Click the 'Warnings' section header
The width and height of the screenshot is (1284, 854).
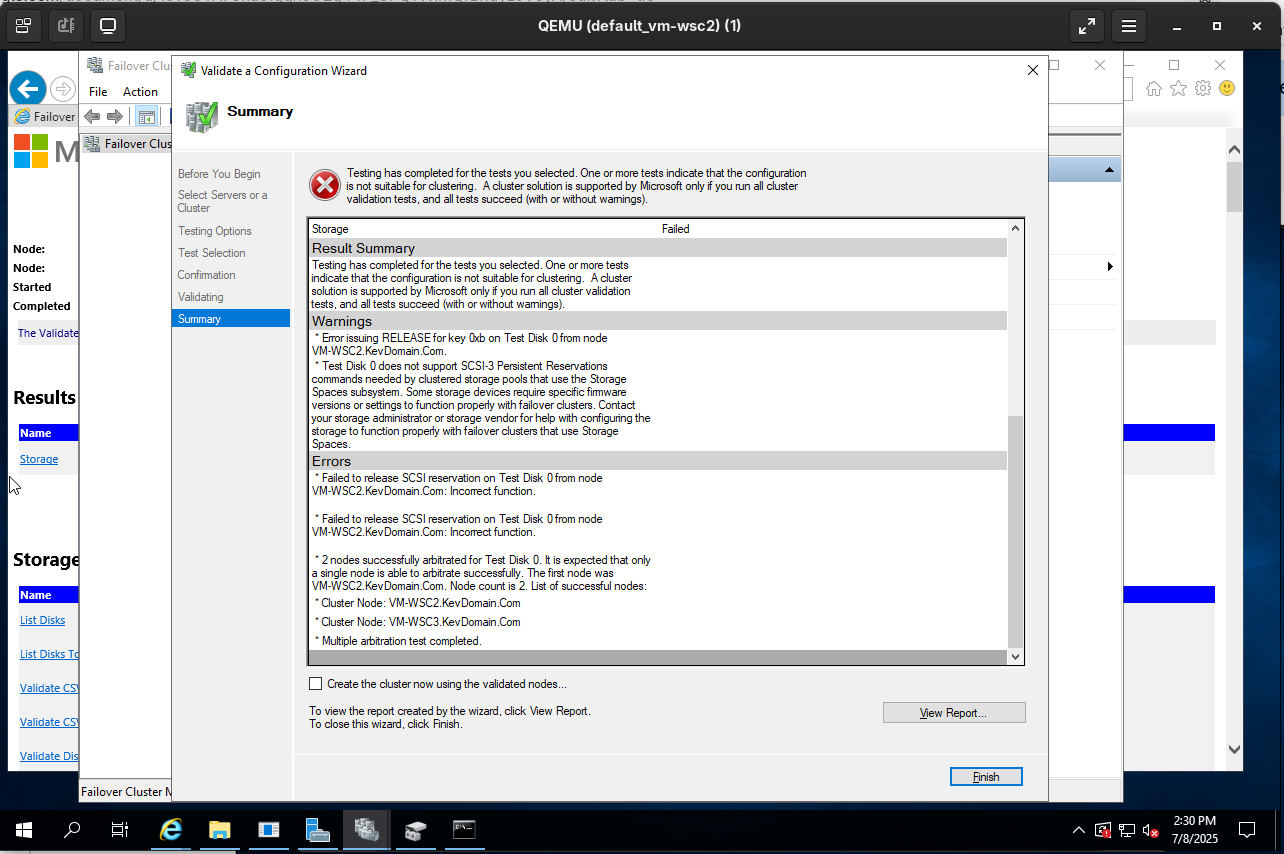tap(658, 321)
